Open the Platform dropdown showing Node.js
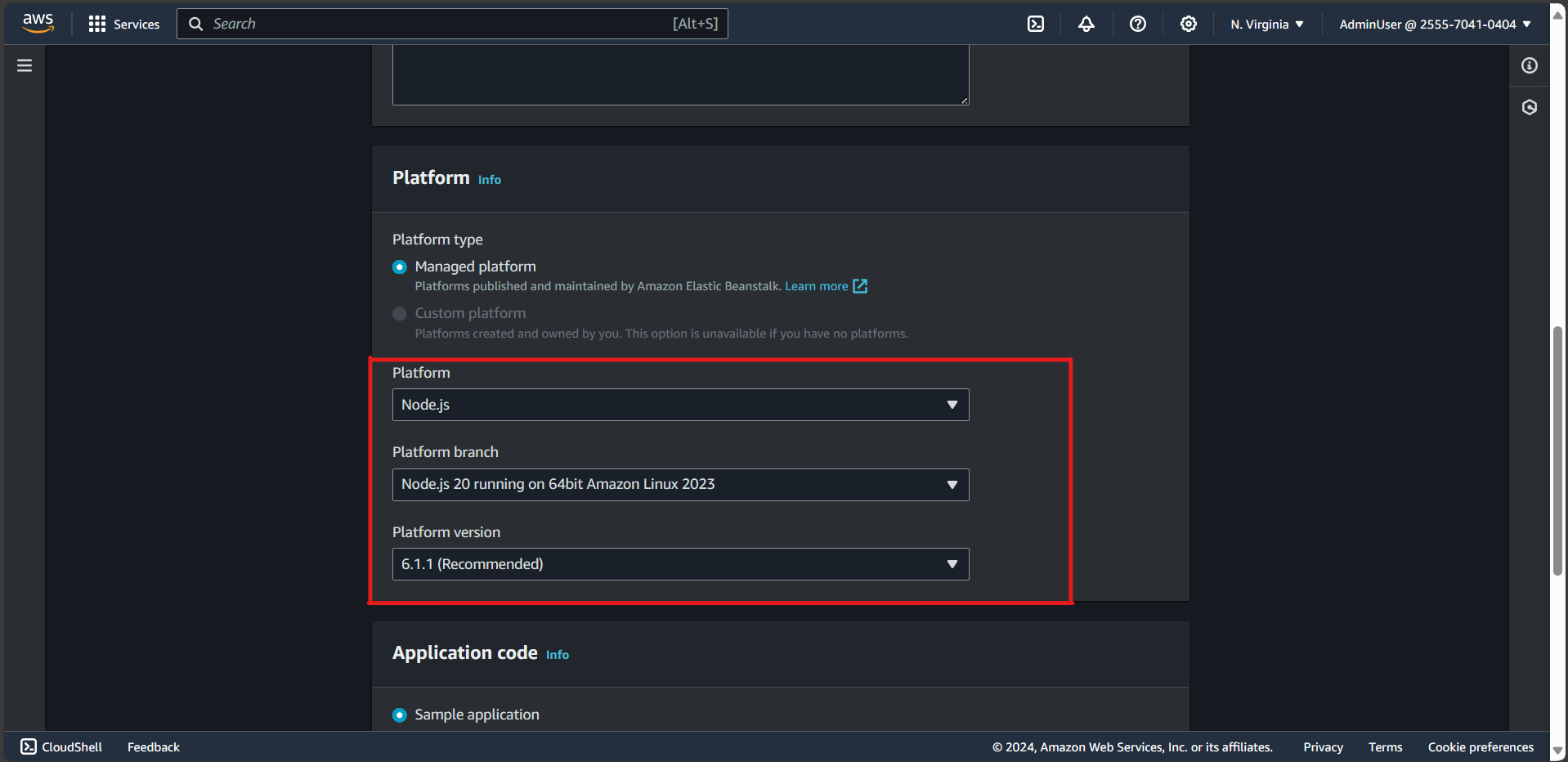Screen dimensions: 1568x762 pyautogui.click(x=681, y=405)
